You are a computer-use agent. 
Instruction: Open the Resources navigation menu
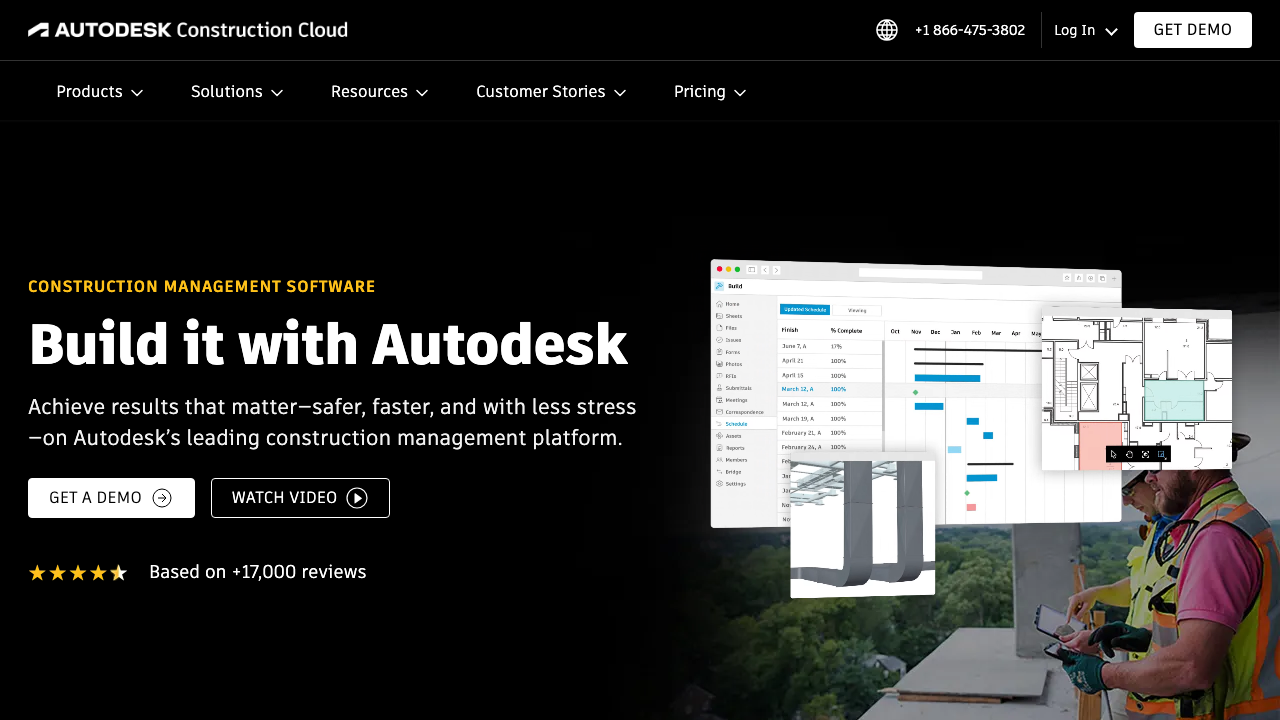(380, 92)
